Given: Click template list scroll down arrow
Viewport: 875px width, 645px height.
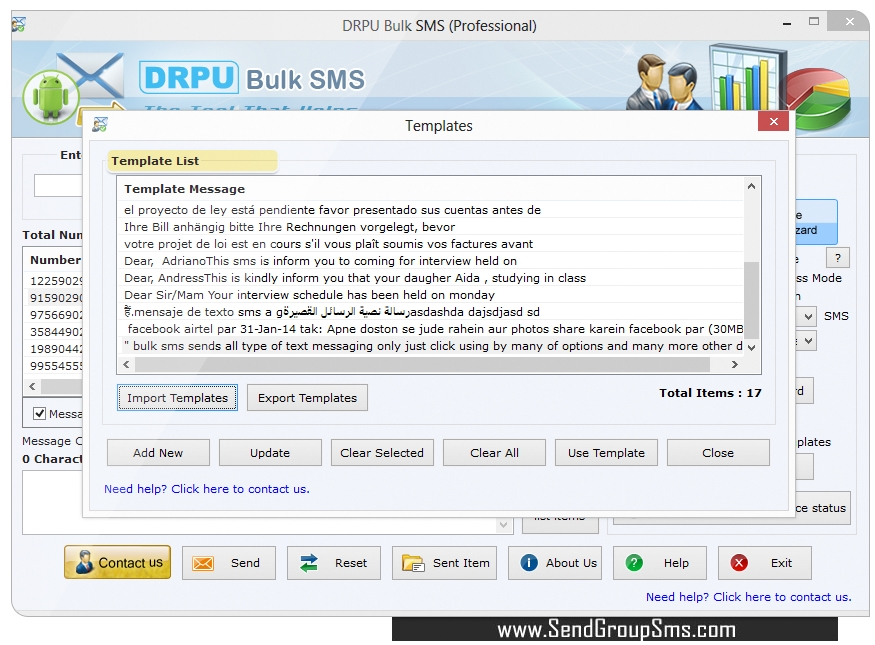Looking at the screenshot, I should pyautogui.click(x=751, y=347).
